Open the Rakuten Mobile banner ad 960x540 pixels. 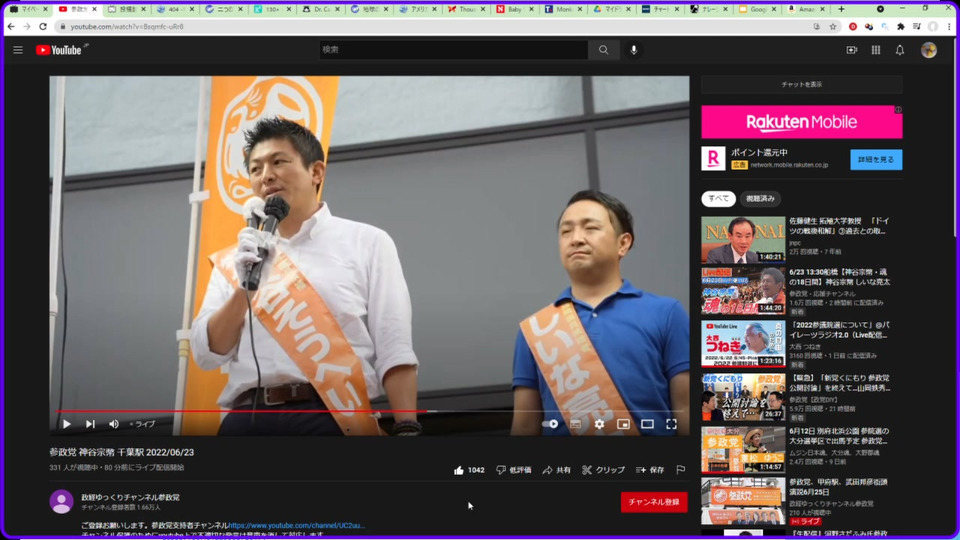801,122
